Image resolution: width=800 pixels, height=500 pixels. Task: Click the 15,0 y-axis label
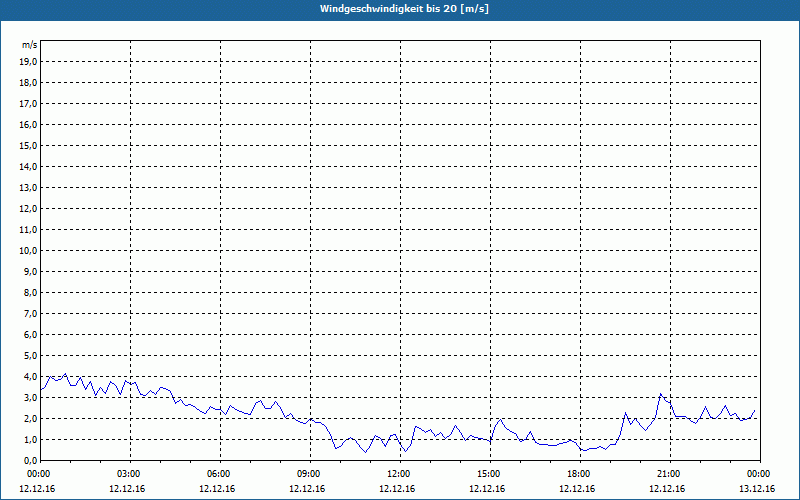click(28, 145)
